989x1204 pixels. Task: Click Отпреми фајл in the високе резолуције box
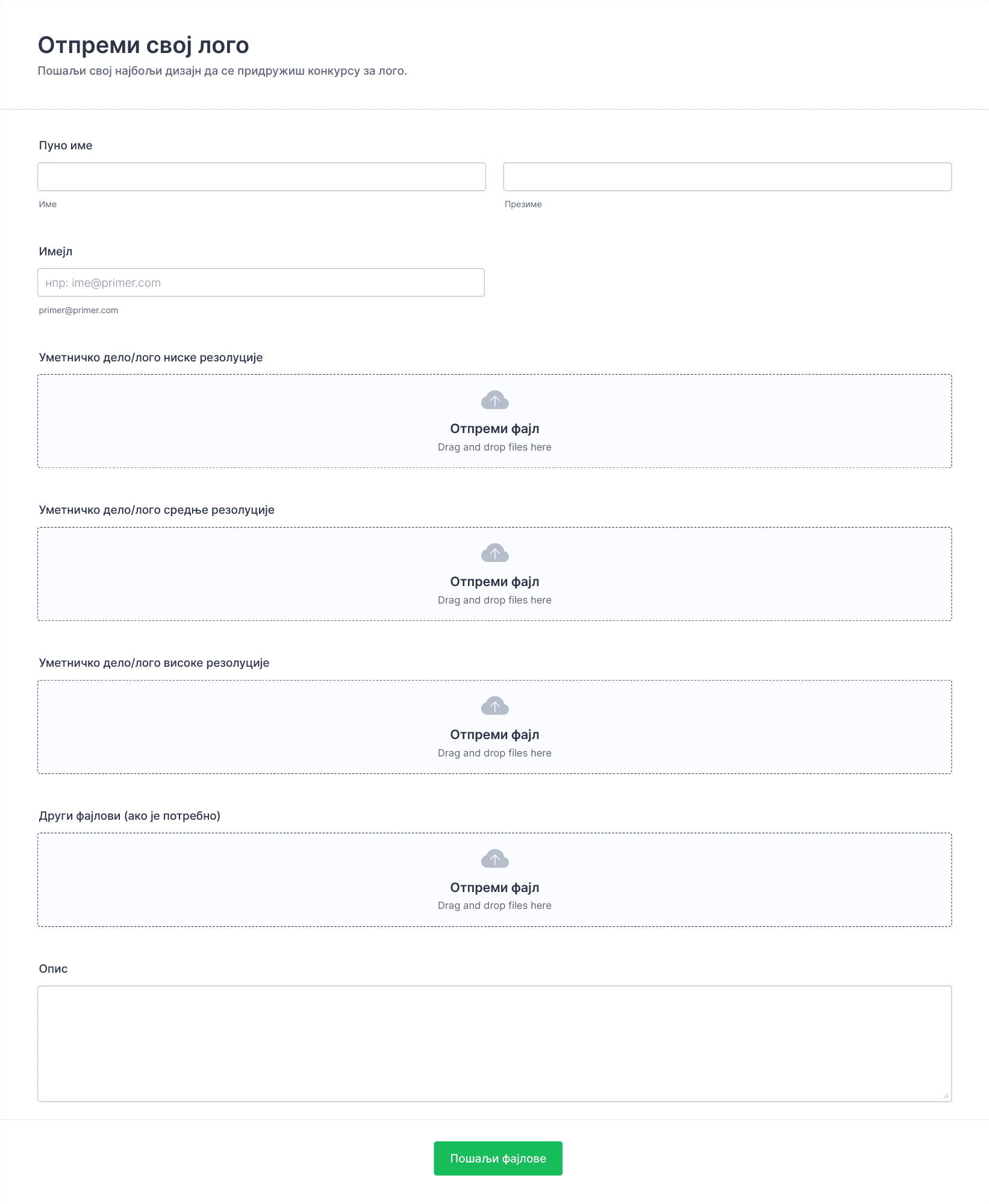point(494,735)
